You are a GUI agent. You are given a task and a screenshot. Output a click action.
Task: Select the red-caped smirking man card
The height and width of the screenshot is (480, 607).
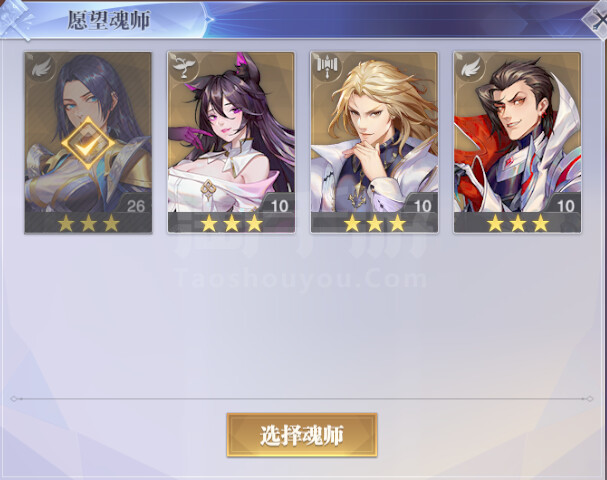coord(518,143)
